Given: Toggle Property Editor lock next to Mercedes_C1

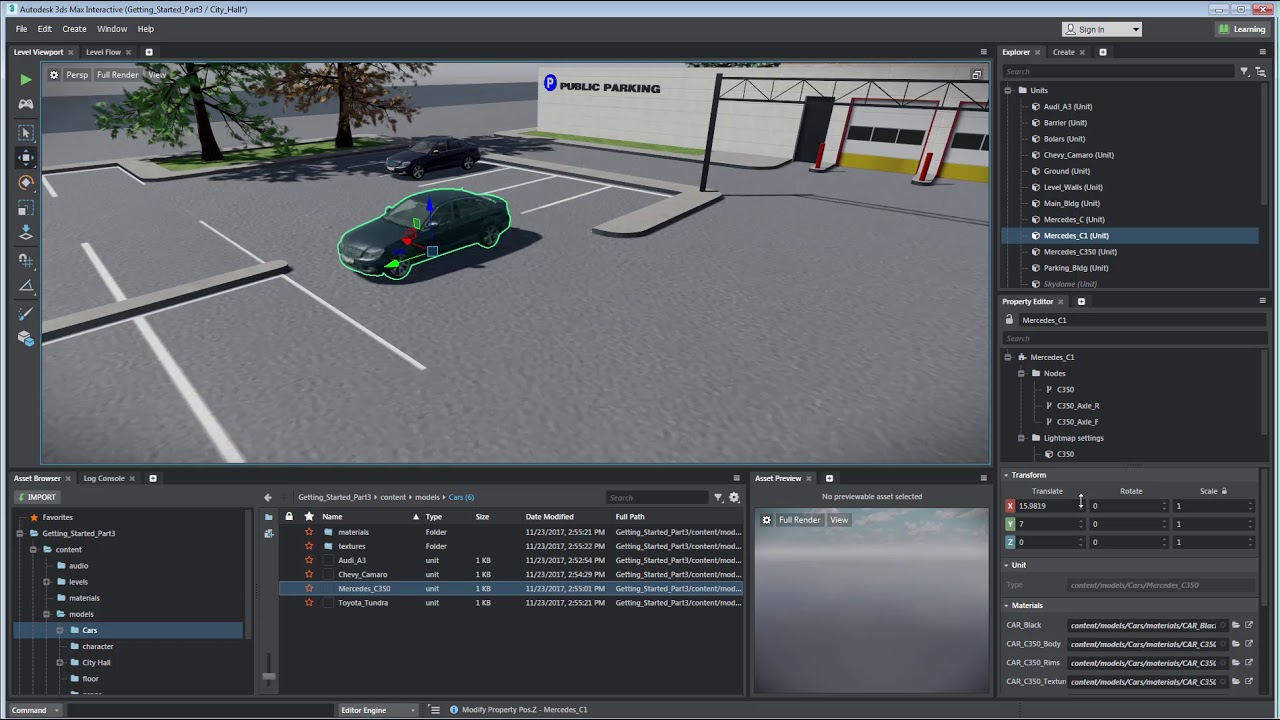Looking at the screenshot, I should [x=1009, y=320].
